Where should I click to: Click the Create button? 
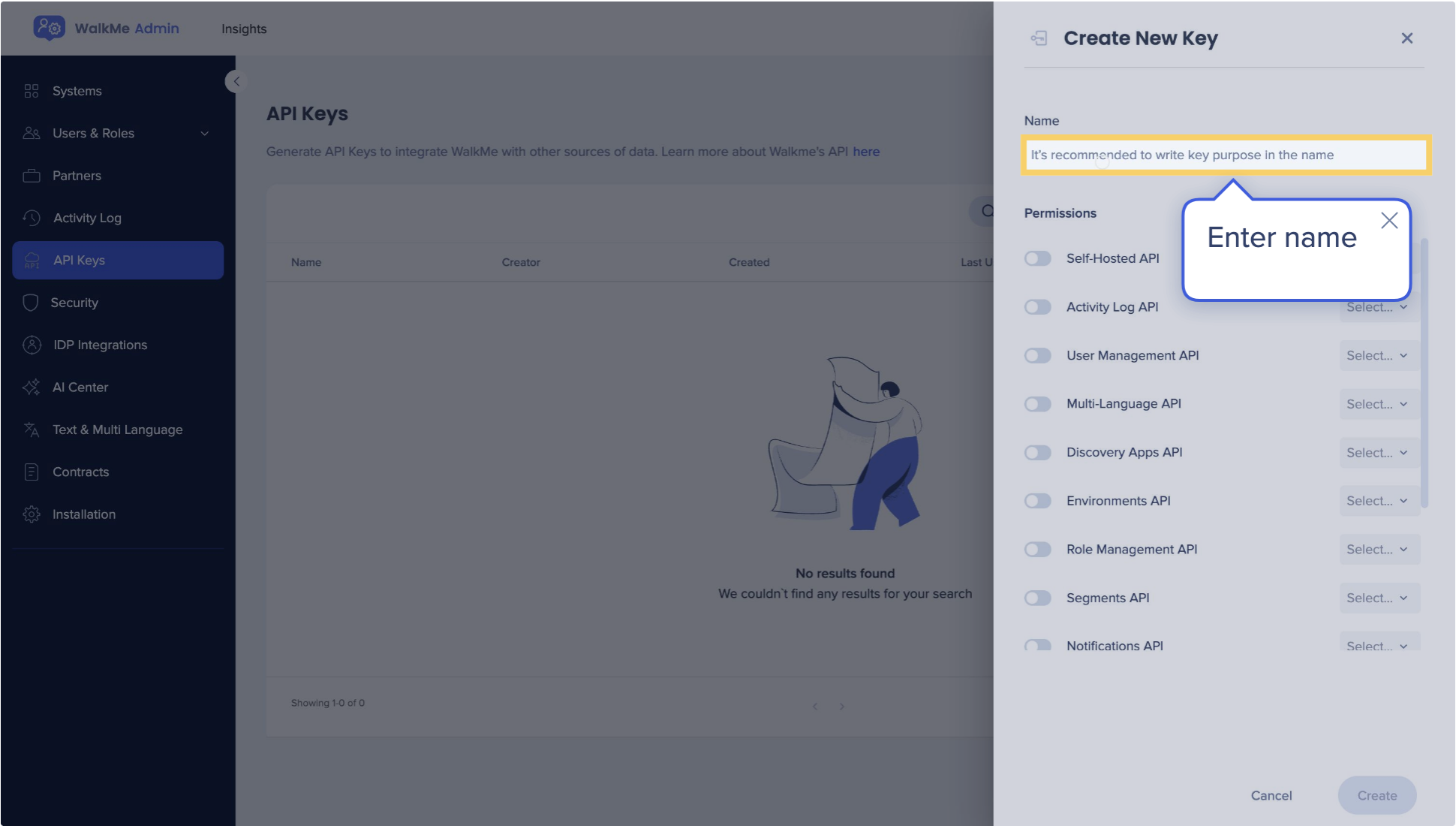pos(1377,796)
